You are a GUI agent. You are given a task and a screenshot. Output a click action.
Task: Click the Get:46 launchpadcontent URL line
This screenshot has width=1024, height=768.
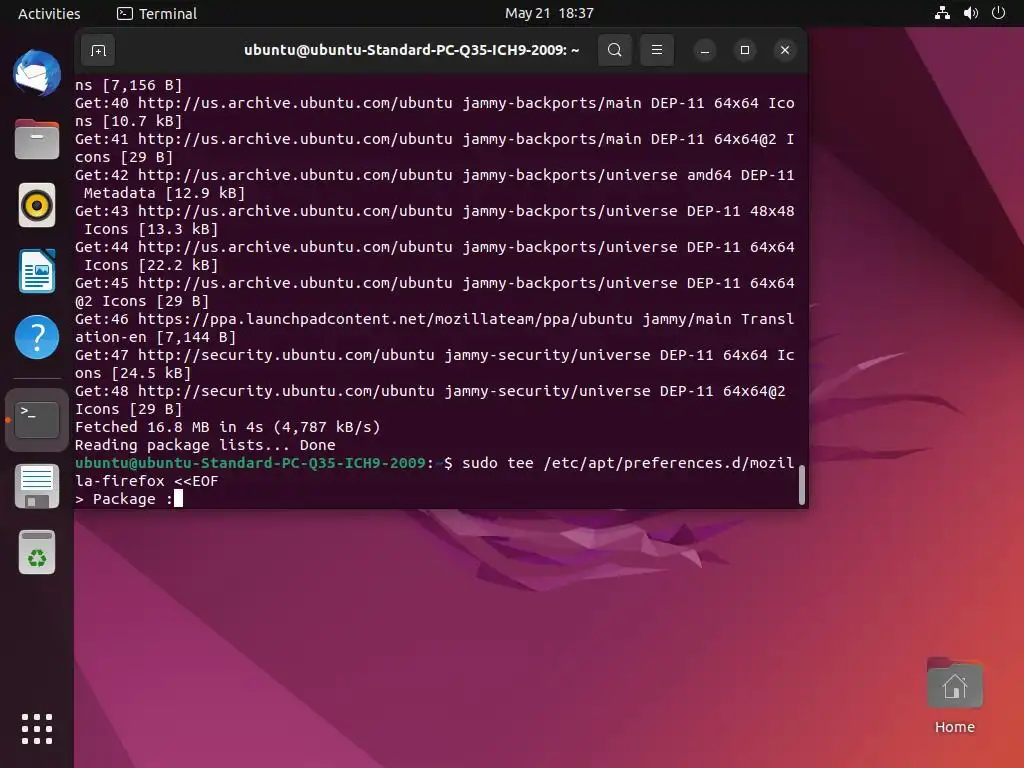pyautogui.click(x=434, y=319)
